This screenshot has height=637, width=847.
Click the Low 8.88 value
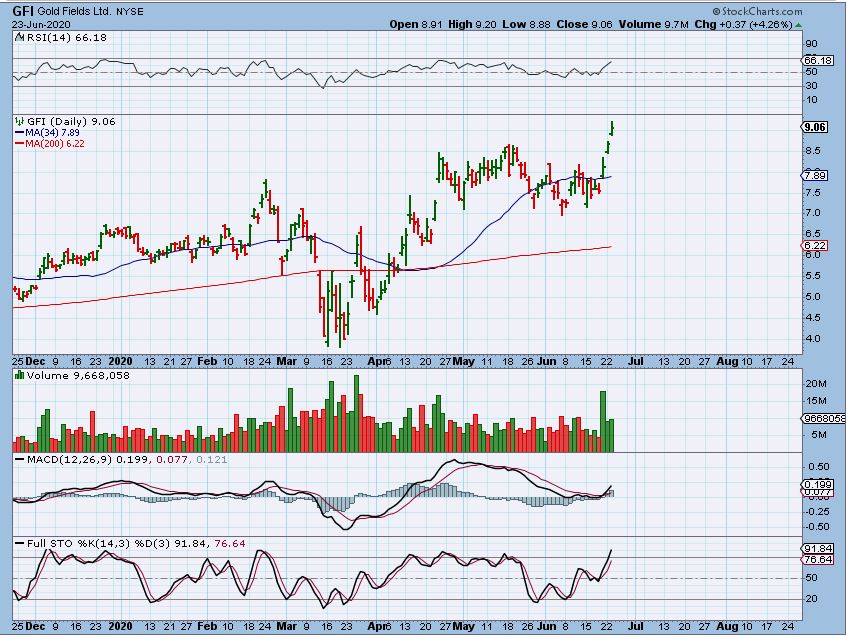(527, 24)
